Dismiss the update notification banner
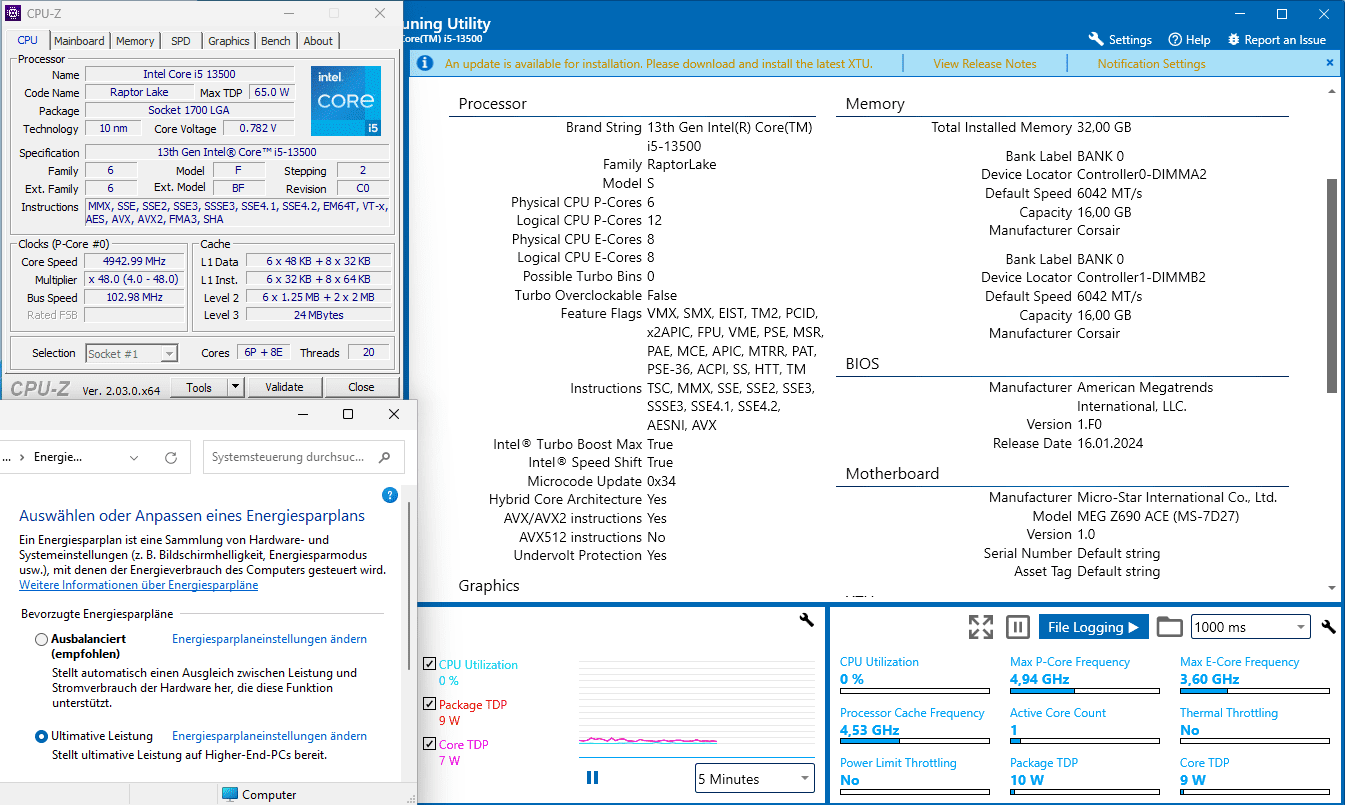Screen dimensions: 1345x805 (1329, 63)
